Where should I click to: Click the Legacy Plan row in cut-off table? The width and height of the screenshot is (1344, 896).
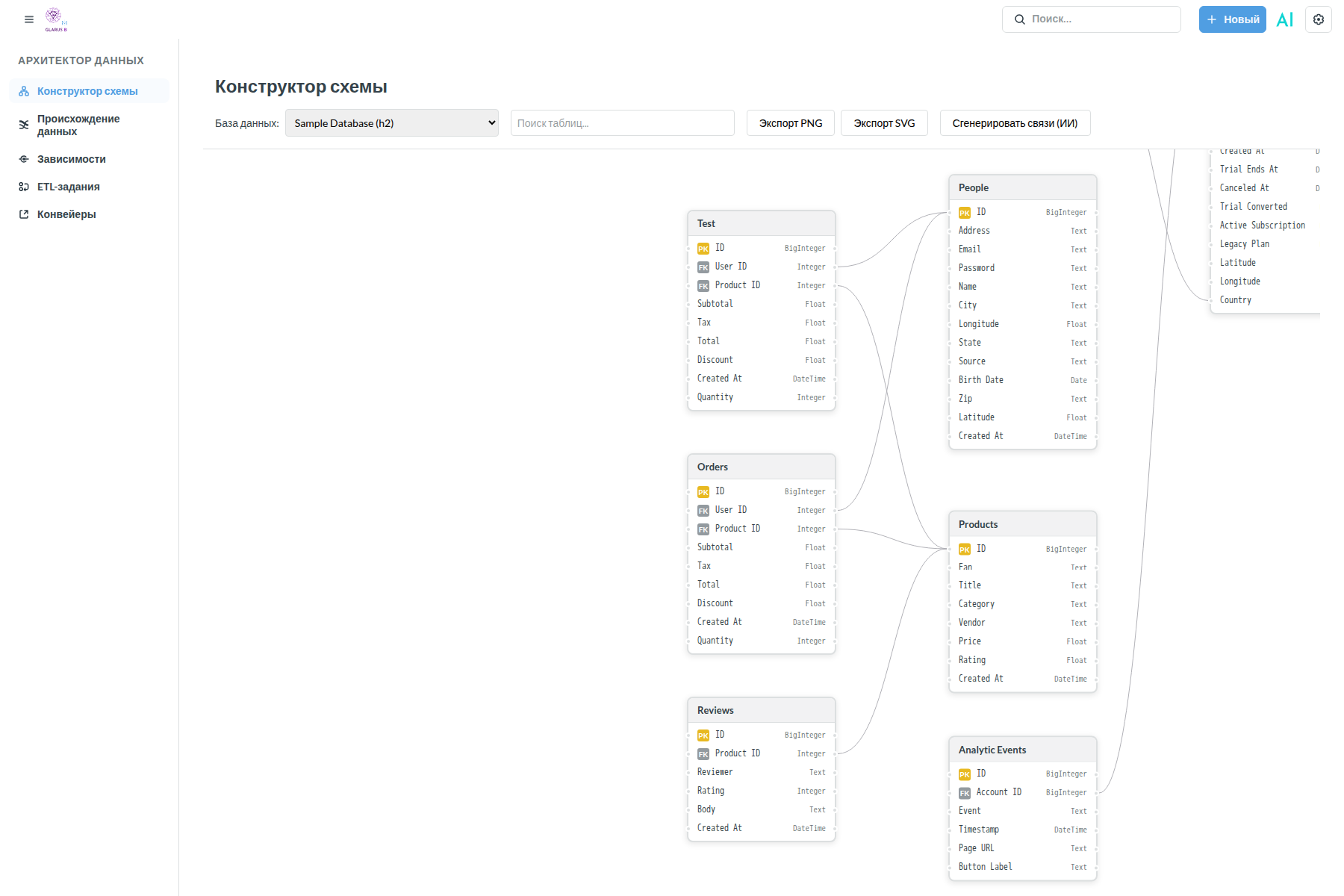(1266, 244)
